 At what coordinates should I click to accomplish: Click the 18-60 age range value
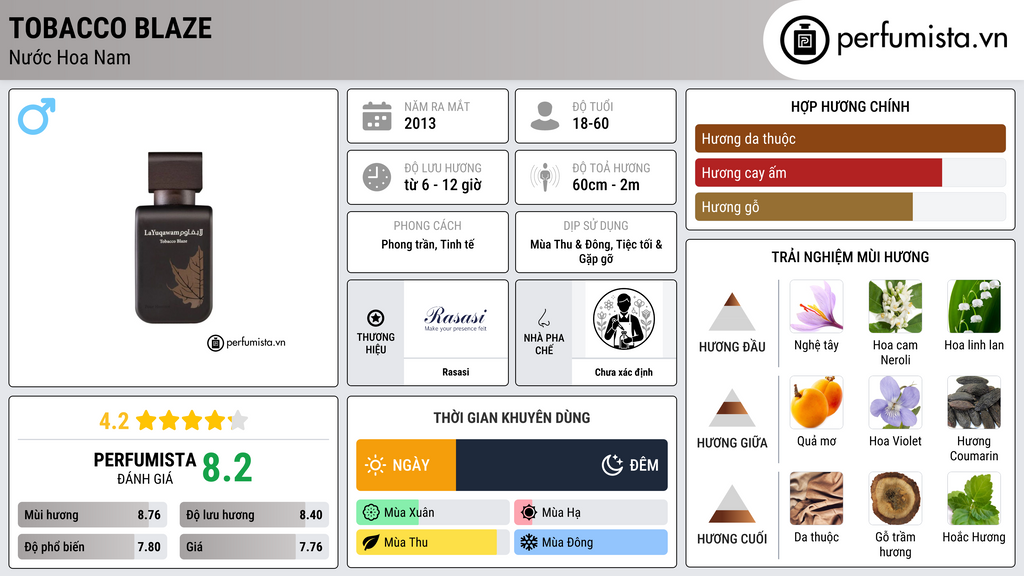tap(590, 123)
